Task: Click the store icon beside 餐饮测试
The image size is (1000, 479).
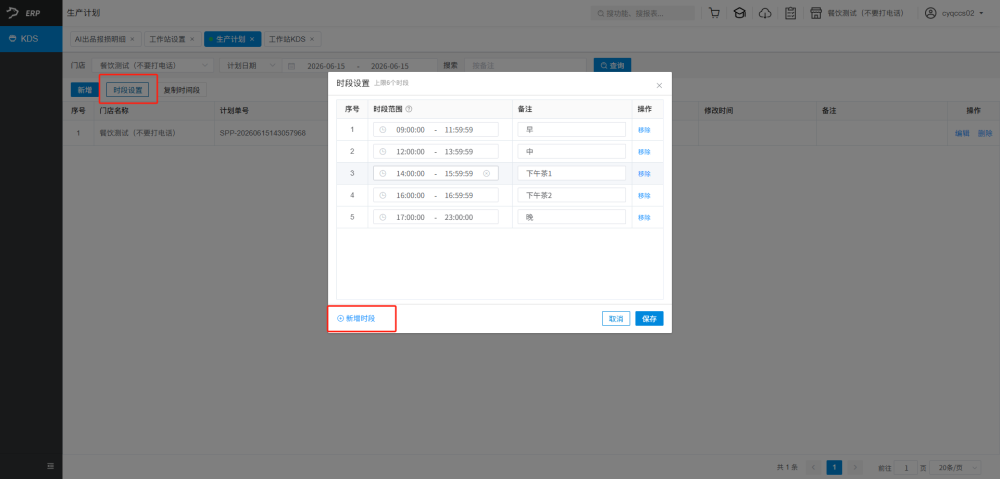Action: (816, 13)
